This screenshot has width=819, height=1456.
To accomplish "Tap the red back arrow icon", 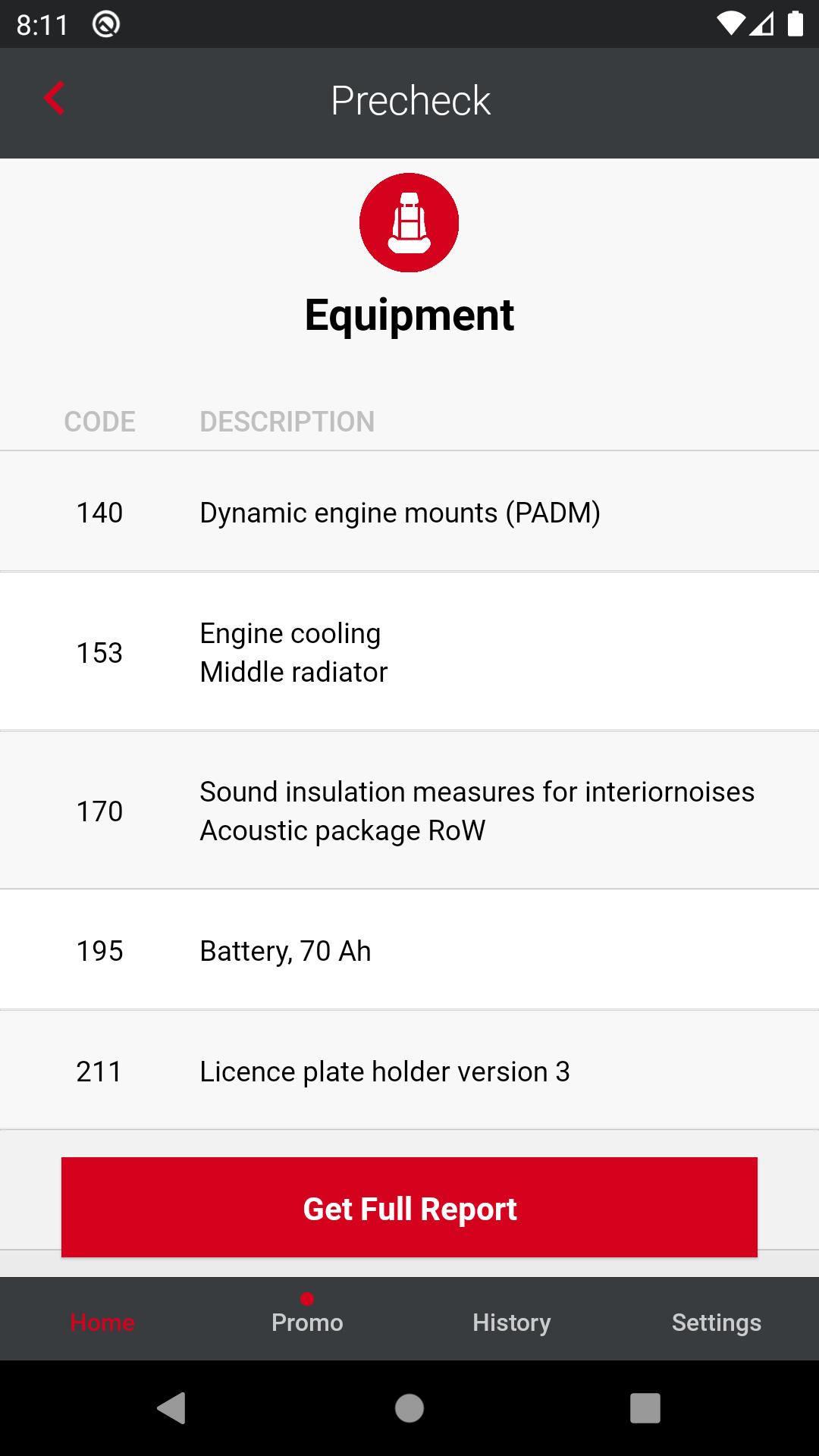I will 54,99.
